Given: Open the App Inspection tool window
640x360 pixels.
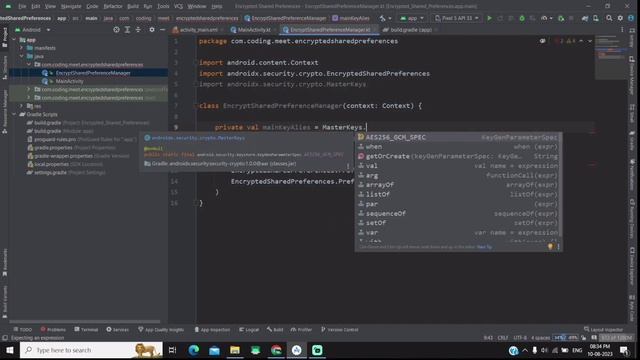Looking at the screenshot, I should [x=212, y=329].
